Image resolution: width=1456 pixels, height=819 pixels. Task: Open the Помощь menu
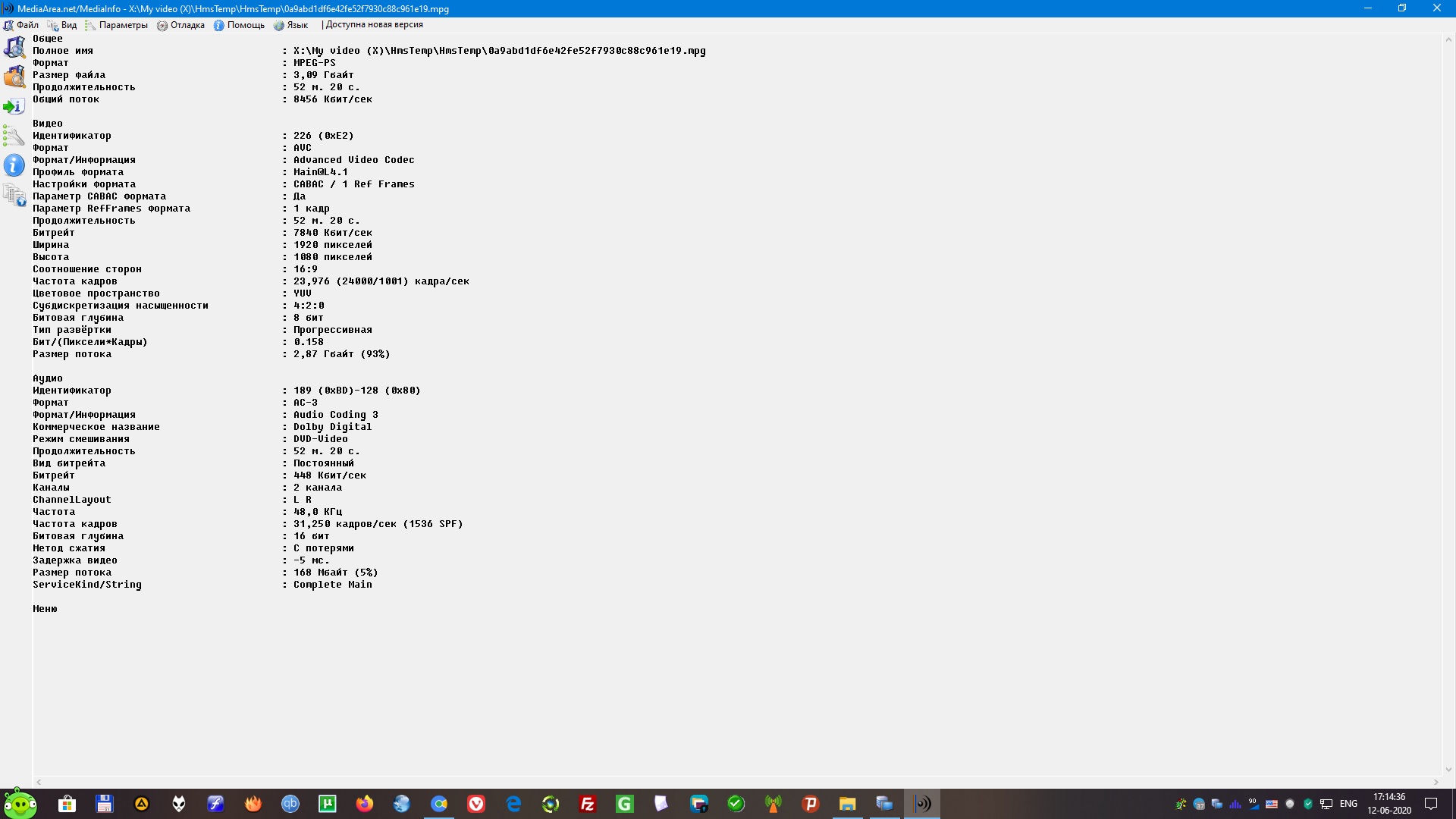(x=239, y=25)
